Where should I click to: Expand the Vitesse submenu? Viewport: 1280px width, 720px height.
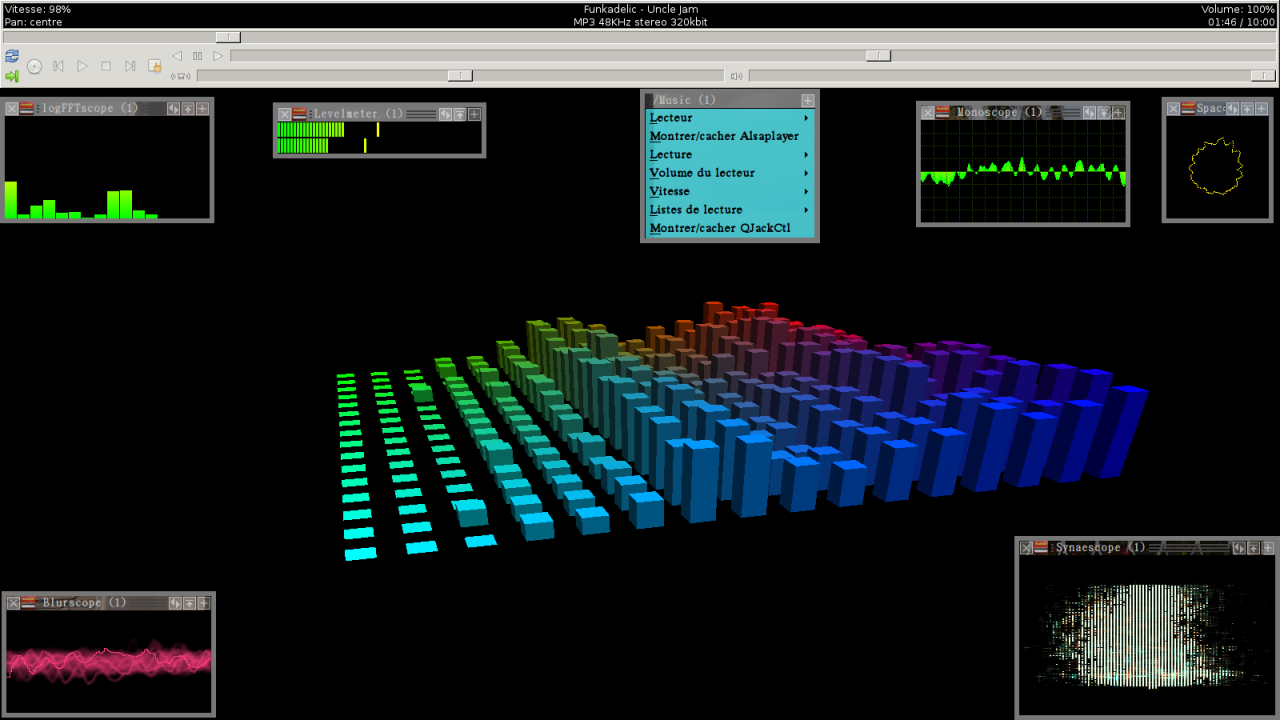(700, 191)
